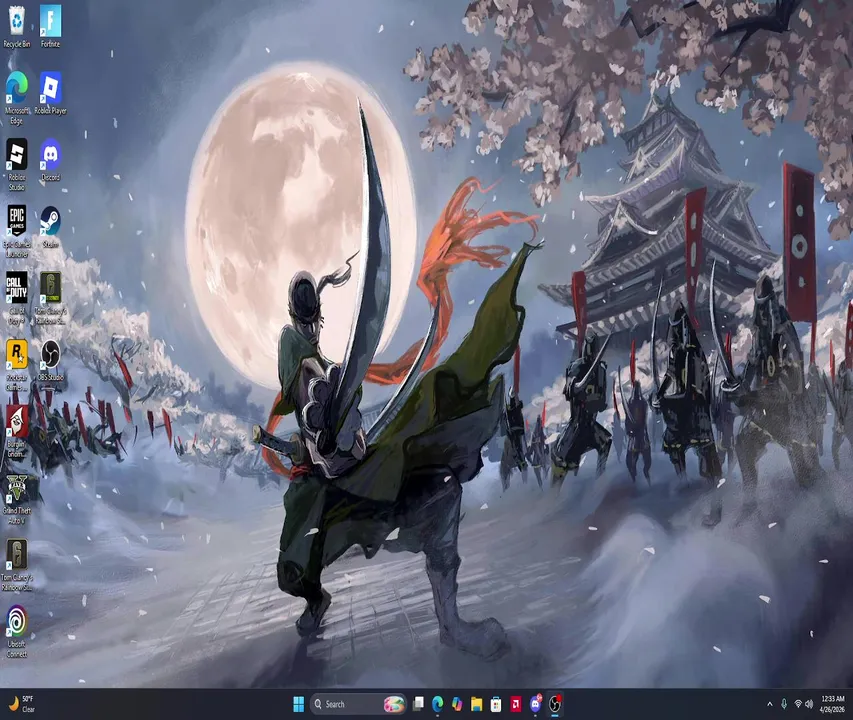Select the Rockstar Games Launcher shortcut
Viewport: 853px width, 720px height.
[x=17, y=365]
